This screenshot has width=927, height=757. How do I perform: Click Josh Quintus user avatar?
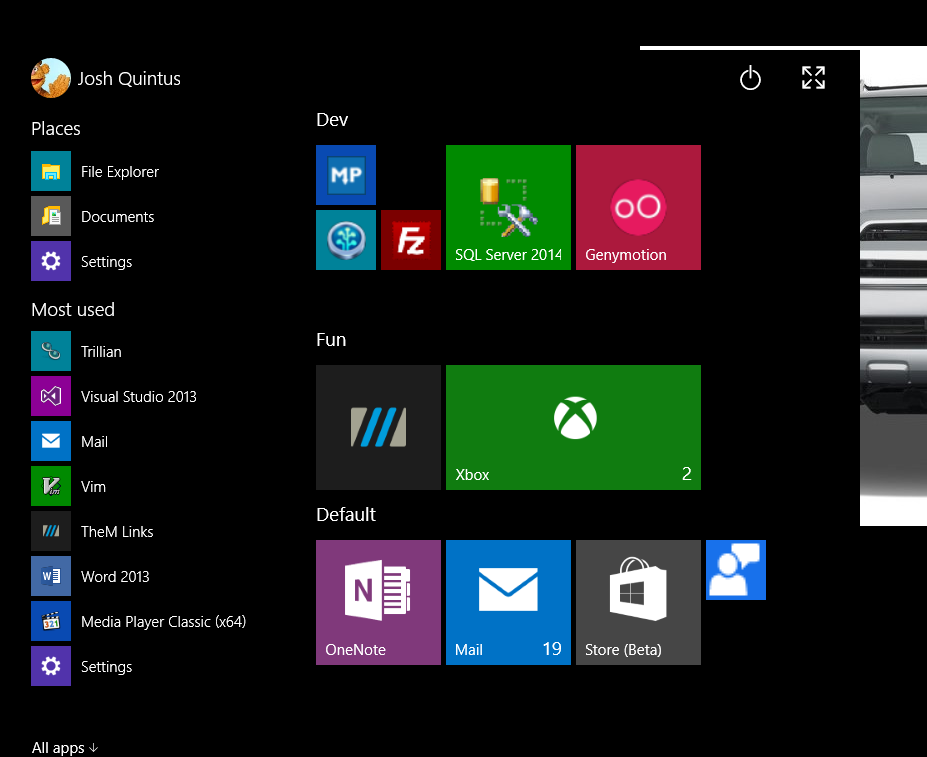51,78
